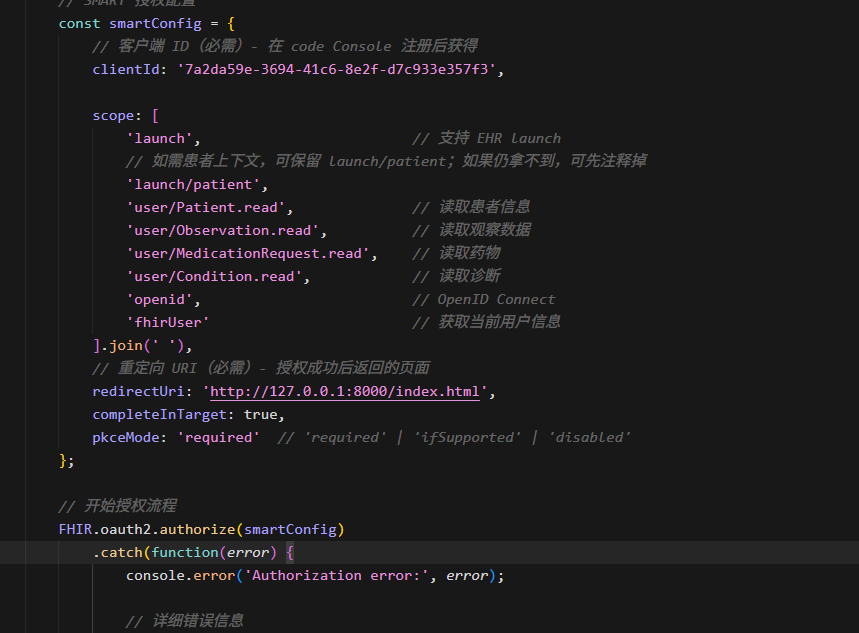Select the 'launch/patient' scope string
Image resolution: width=859 pixels, height=633 pixels.
[x=196, y=184]
